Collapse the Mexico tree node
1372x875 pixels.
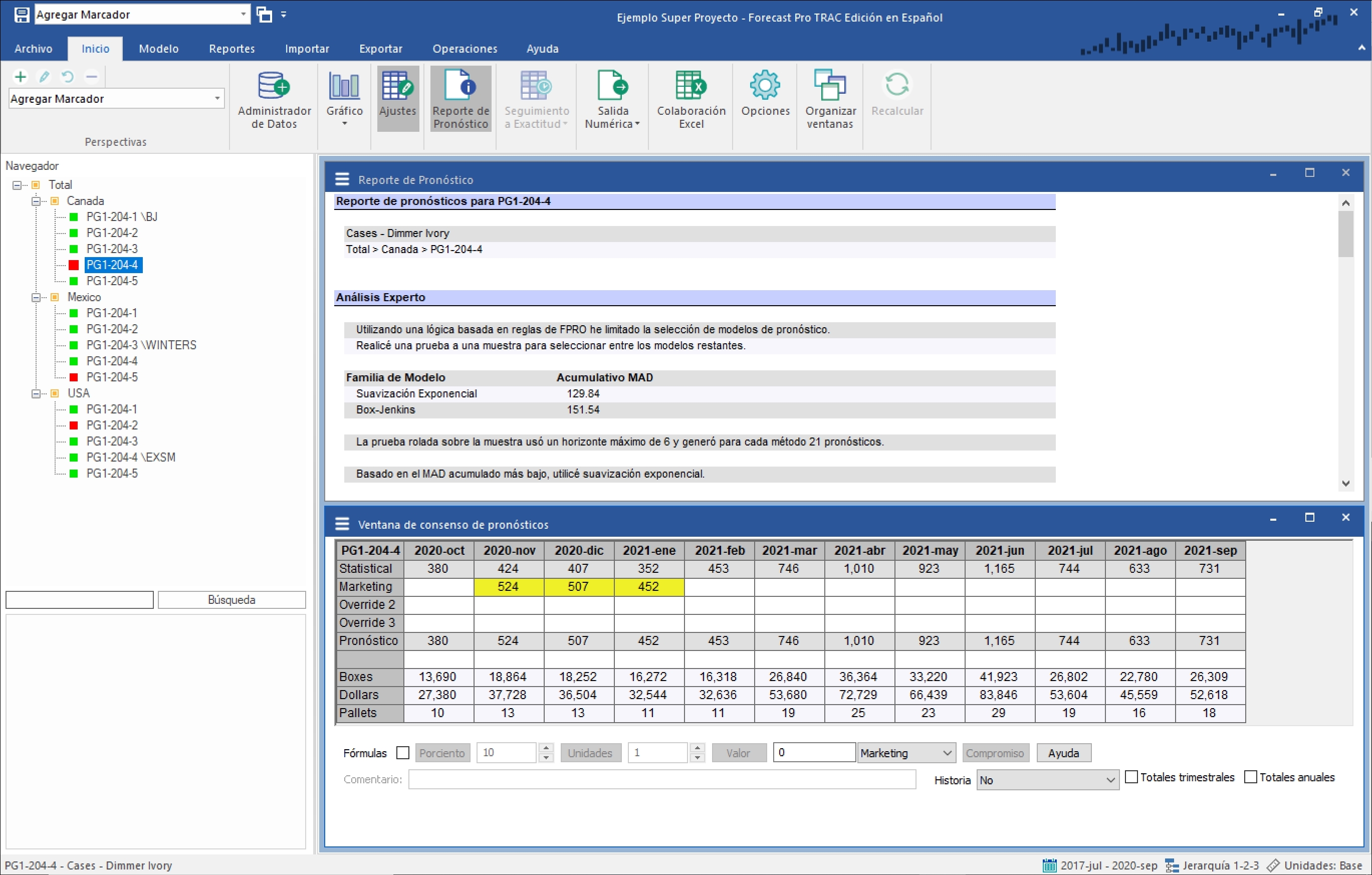pos(36,297)
